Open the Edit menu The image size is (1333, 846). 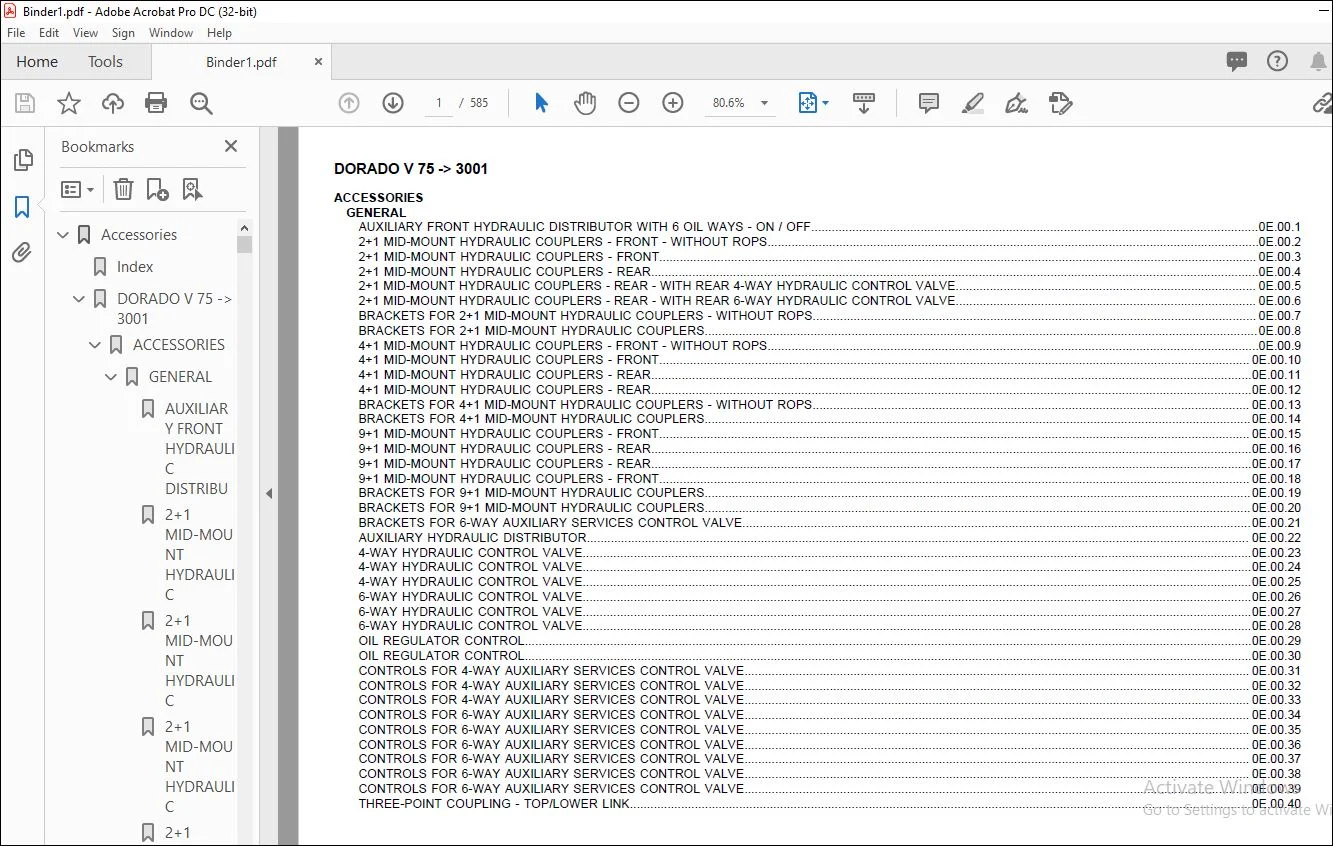(x=49, y=33)
